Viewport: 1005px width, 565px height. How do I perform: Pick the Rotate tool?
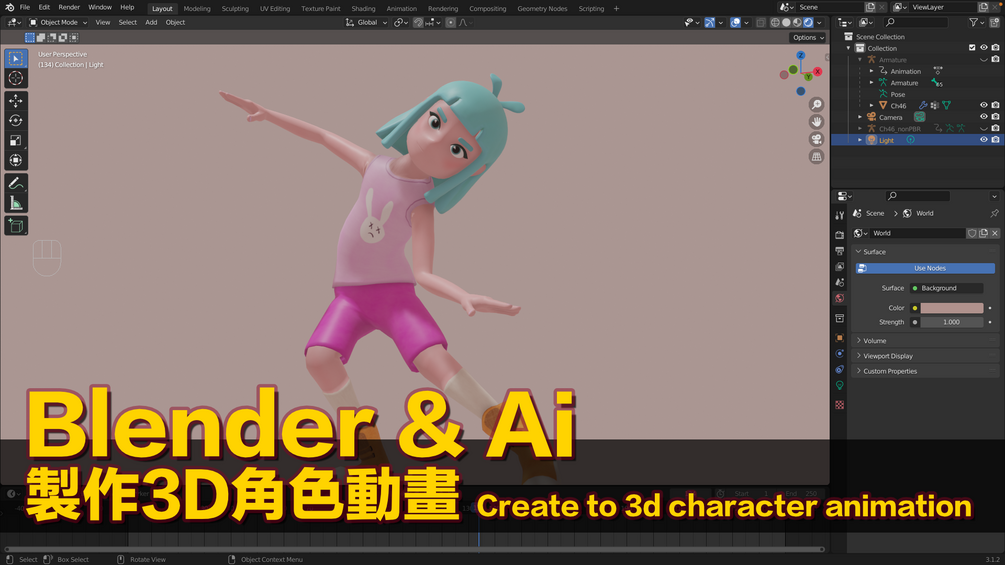pyautogui.click(x=16, y=120)
